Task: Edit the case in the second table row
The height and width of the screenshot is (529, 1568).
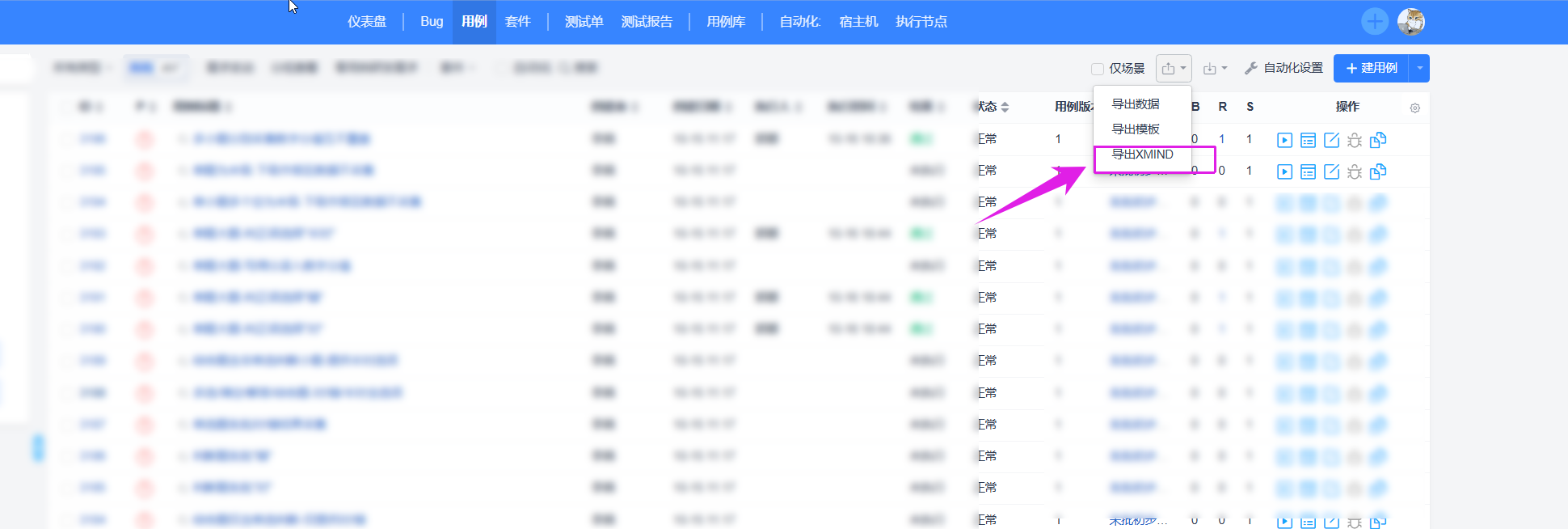Action: pos(1331,171)
